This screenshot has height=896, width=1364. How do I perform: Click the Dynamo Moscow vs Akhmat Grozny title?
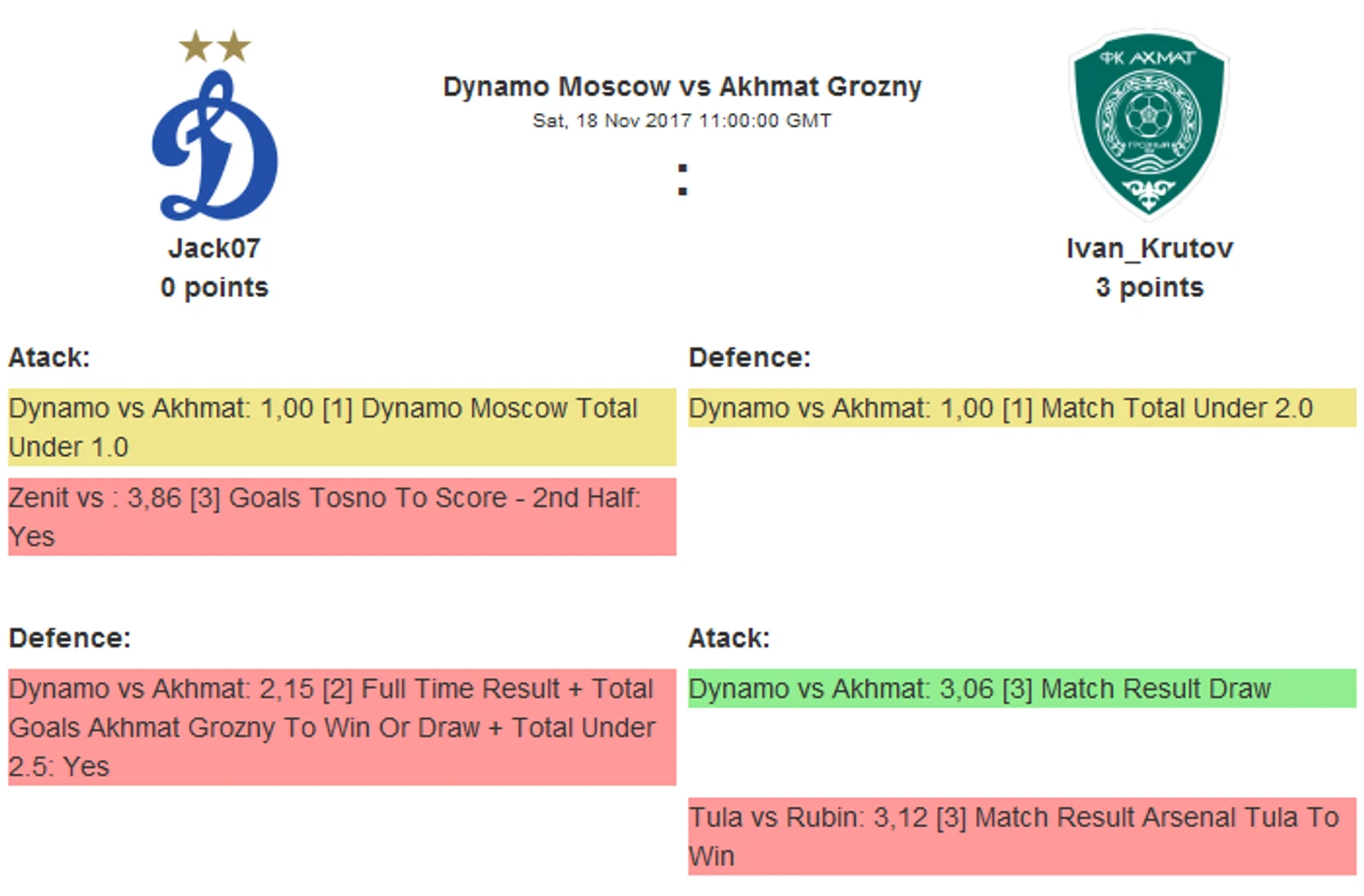[682, 87]
